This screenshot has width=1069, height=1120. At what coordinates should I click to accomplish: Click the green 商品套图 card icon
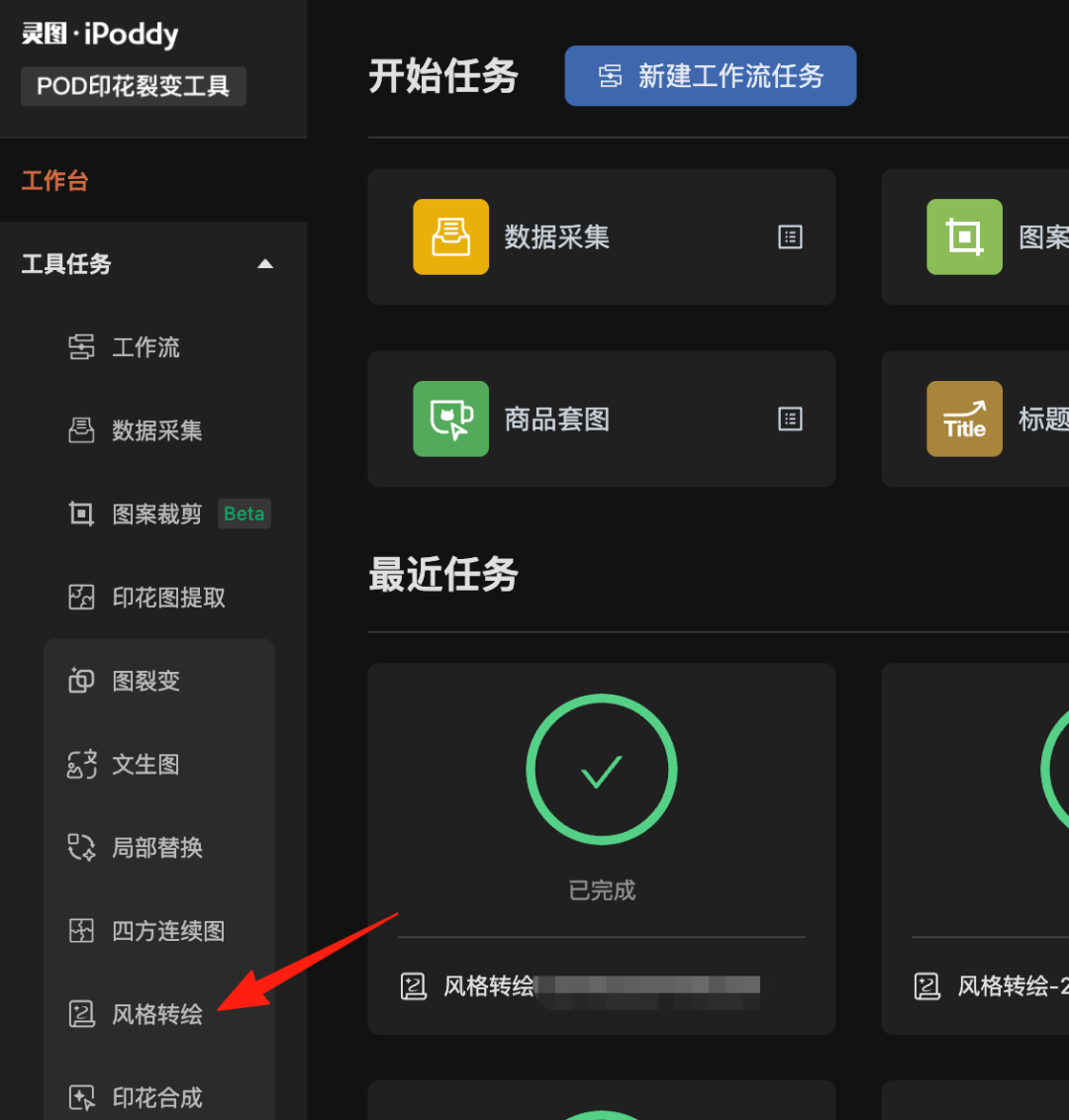[x=451, y=419]
